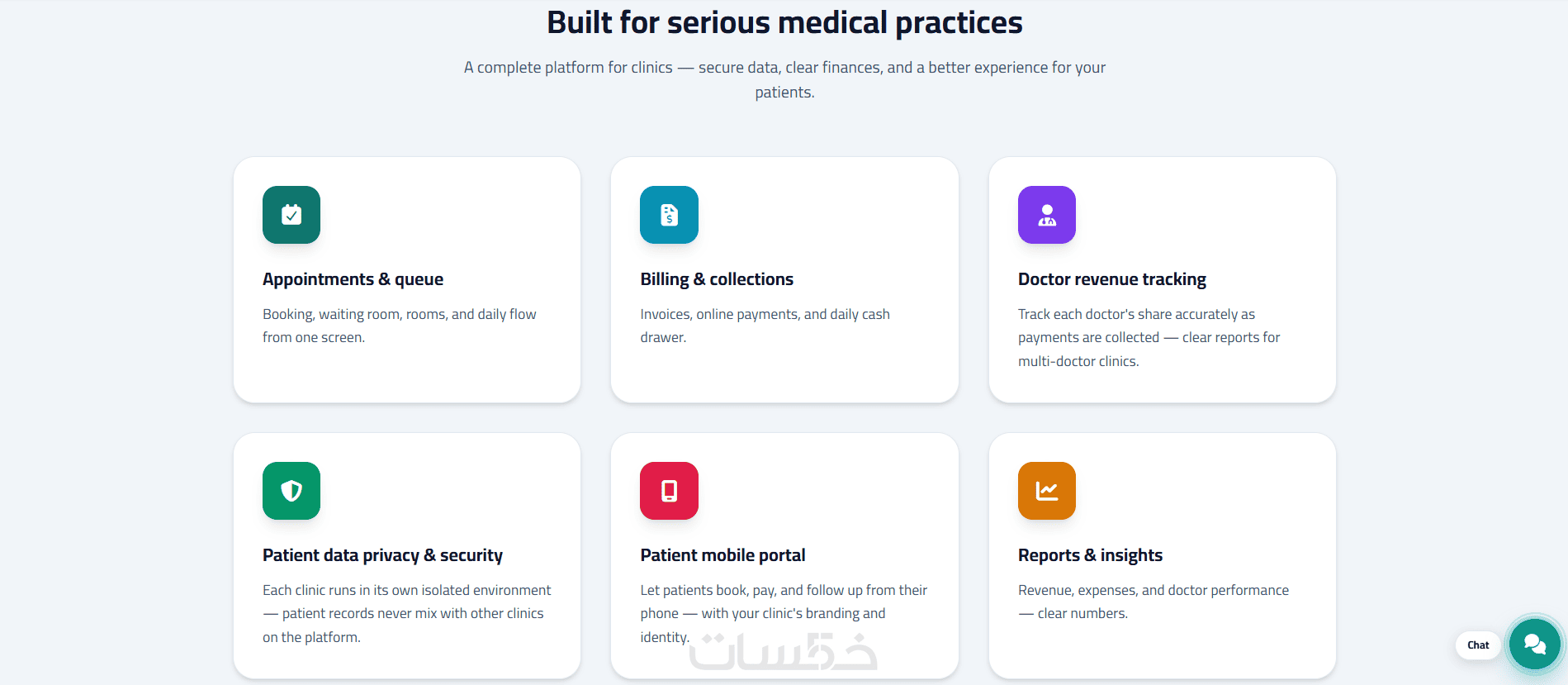Click the Chat label tooltip
The image size is (1568, 685).
tap(1478, 645)
